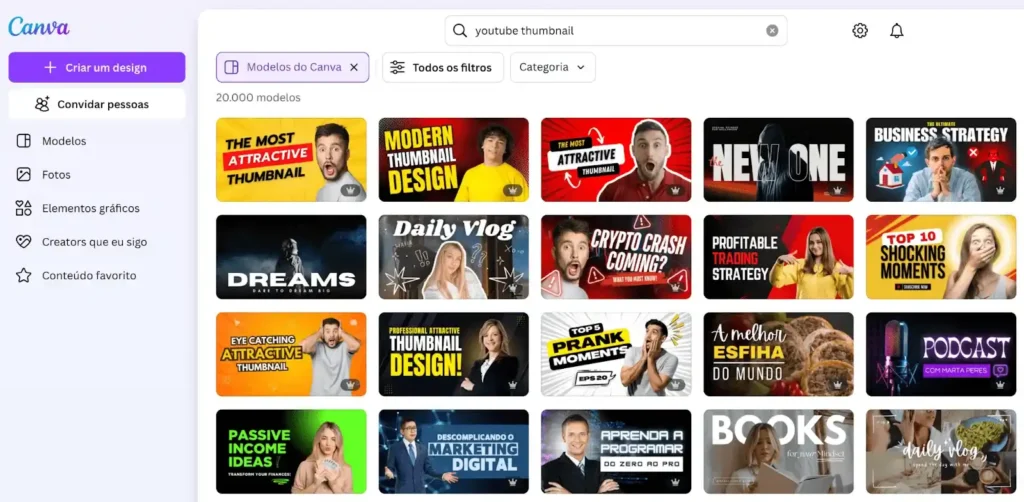Open Fotos in the sidebar
Image resolution: width=1024 pixels, height=502 pixels.
(x=56, y=175)
